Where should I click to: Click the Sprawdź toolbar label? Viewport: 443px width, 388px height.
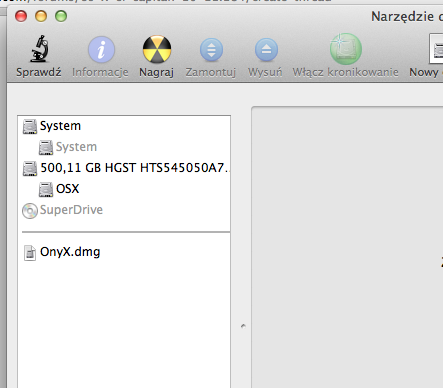point(39,72)
